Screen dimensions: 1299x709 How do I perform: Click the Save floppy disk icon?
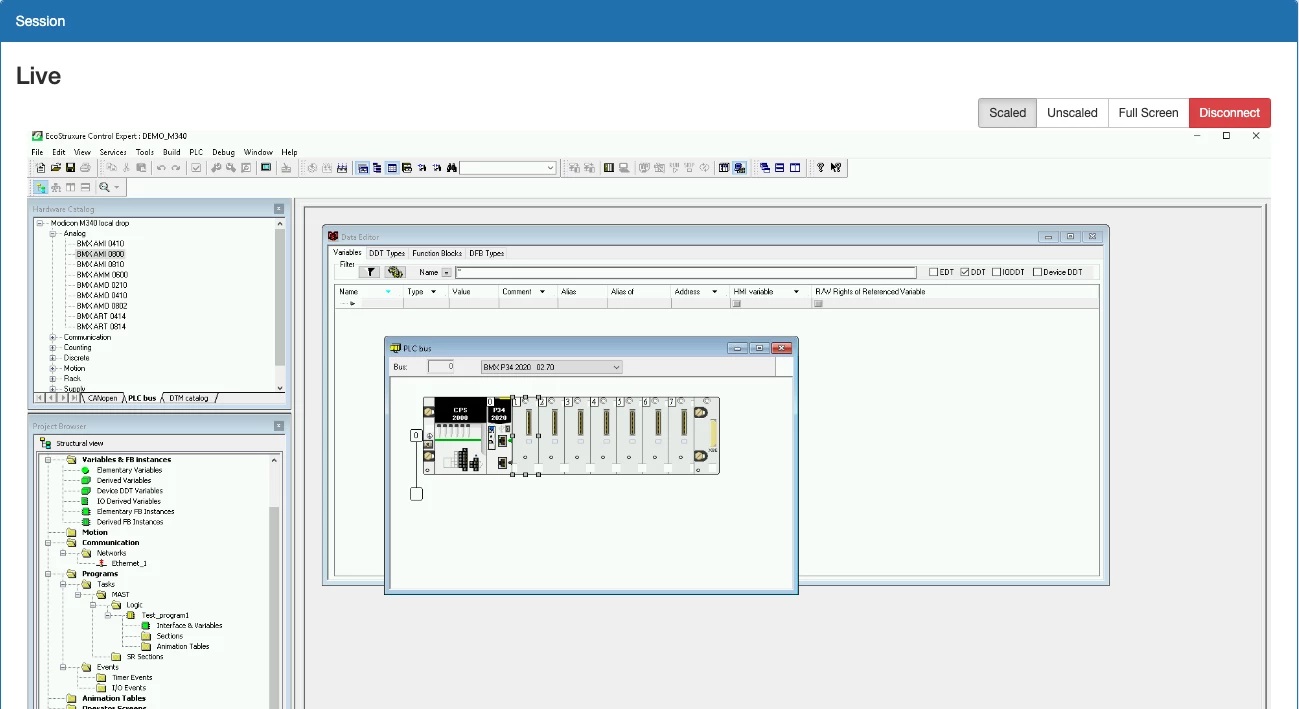[70, 168]
